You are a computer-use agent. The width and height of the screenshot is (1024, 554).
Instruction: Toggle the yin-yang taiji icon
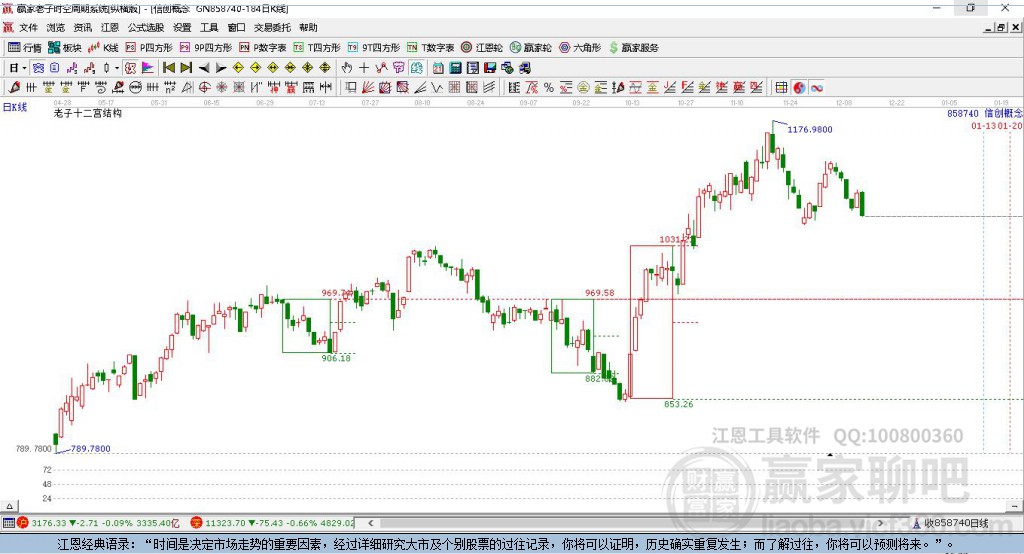[799, 88]
